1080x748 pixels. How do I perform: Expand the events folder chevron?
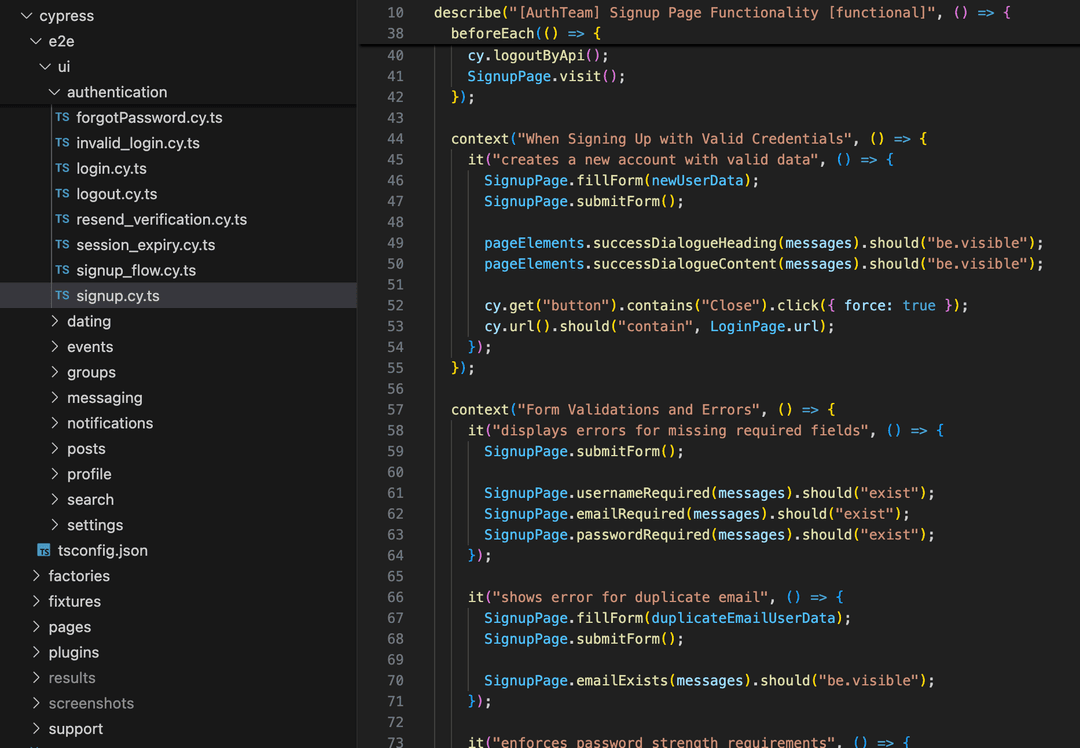click(54, 346)
